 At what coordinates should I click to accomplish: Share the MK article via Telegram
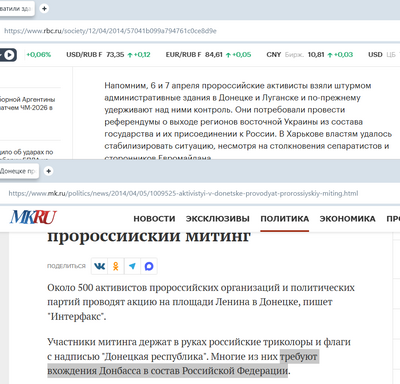132,266
